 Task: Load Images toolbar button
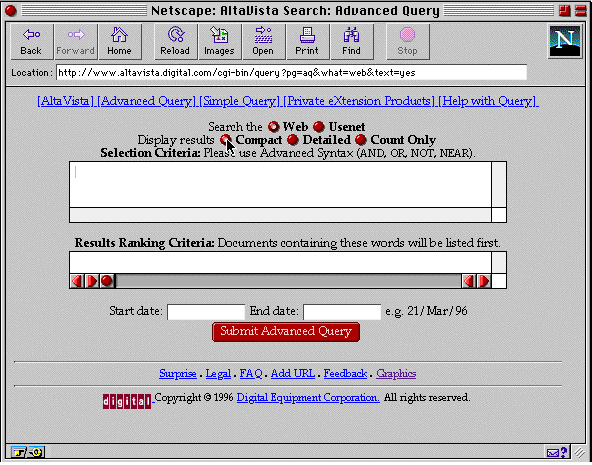point(220,42)
